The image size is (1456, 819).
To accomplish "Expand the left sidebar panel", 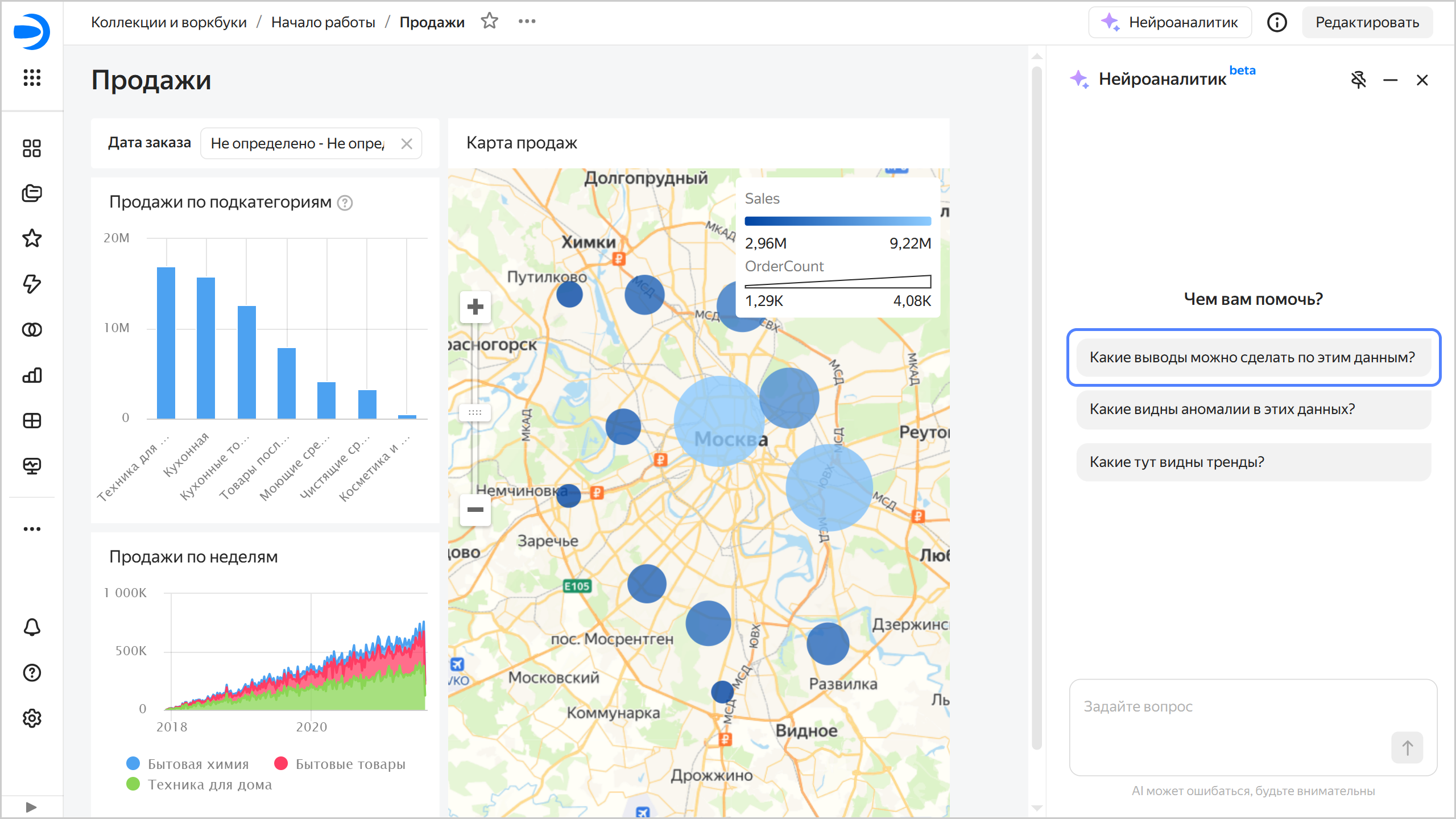I will (31, 807).
